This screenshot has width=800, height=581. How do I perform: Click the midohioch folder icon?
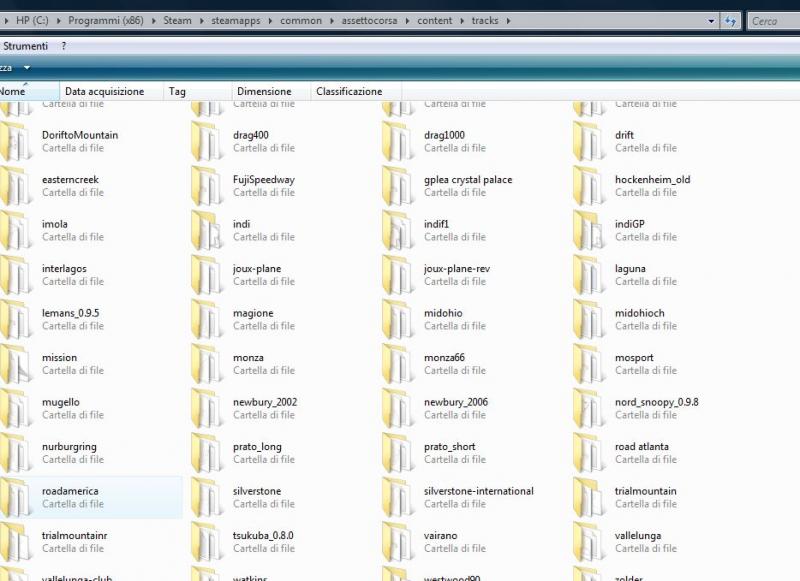pyautogui.click(x=589, y=319)
